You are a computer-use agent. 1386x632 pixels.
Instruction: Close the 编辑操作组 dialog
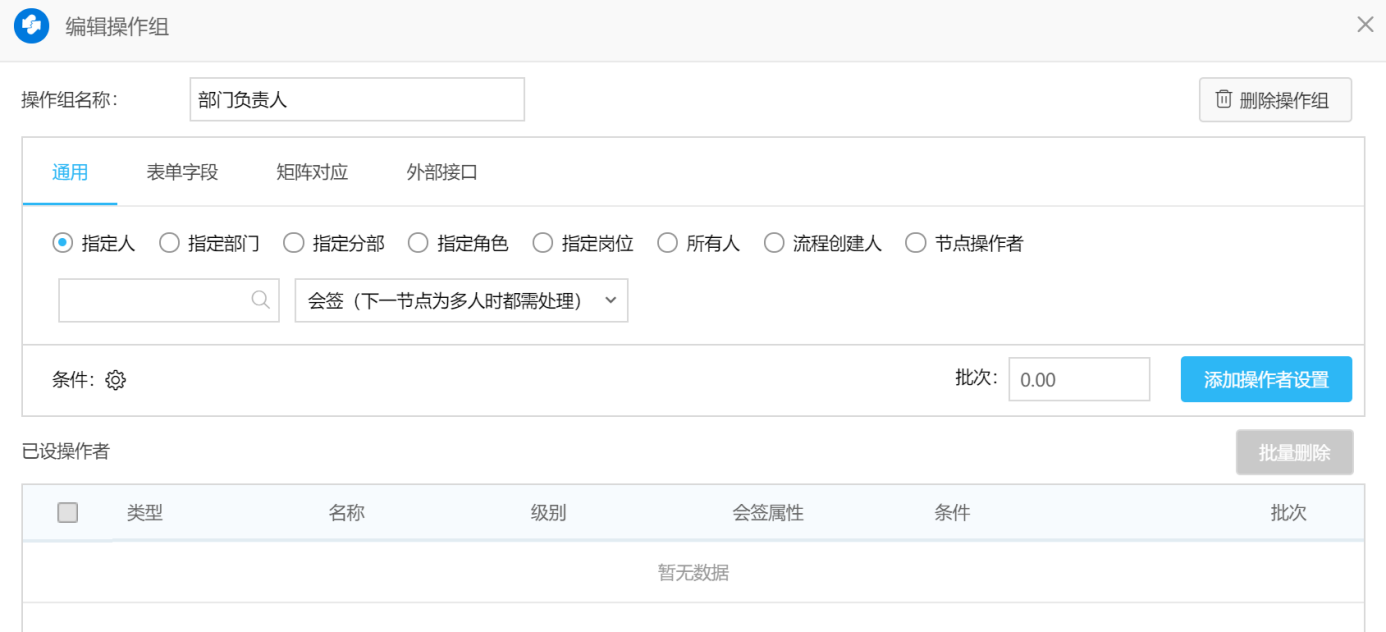(x=1365, y=25)
